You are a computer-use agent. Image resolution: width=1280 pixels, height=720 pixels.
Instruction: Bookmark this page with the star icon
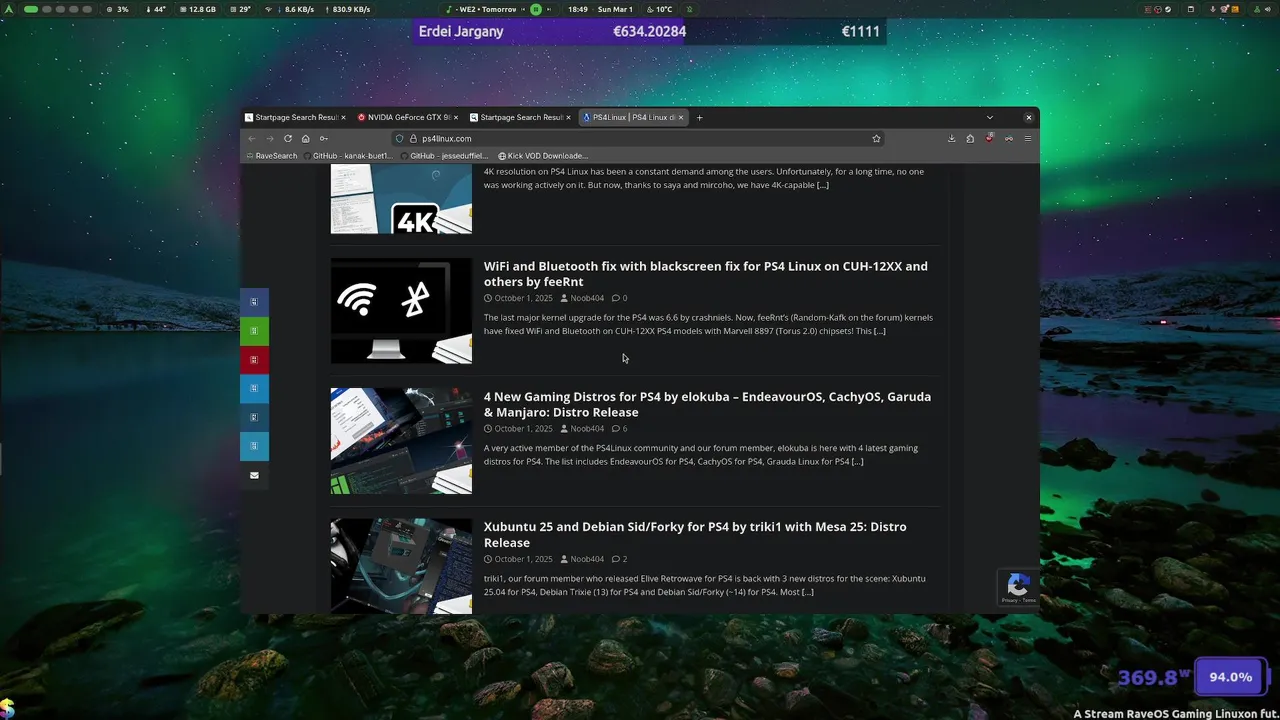(x=876, y=138)
